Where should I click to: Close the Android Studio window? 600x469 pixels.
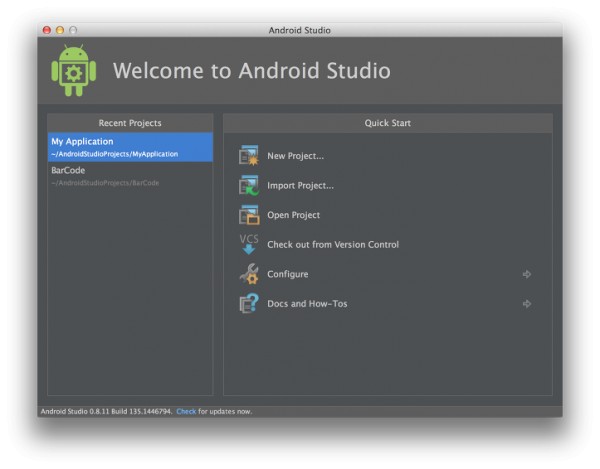[x=47, y=30]
